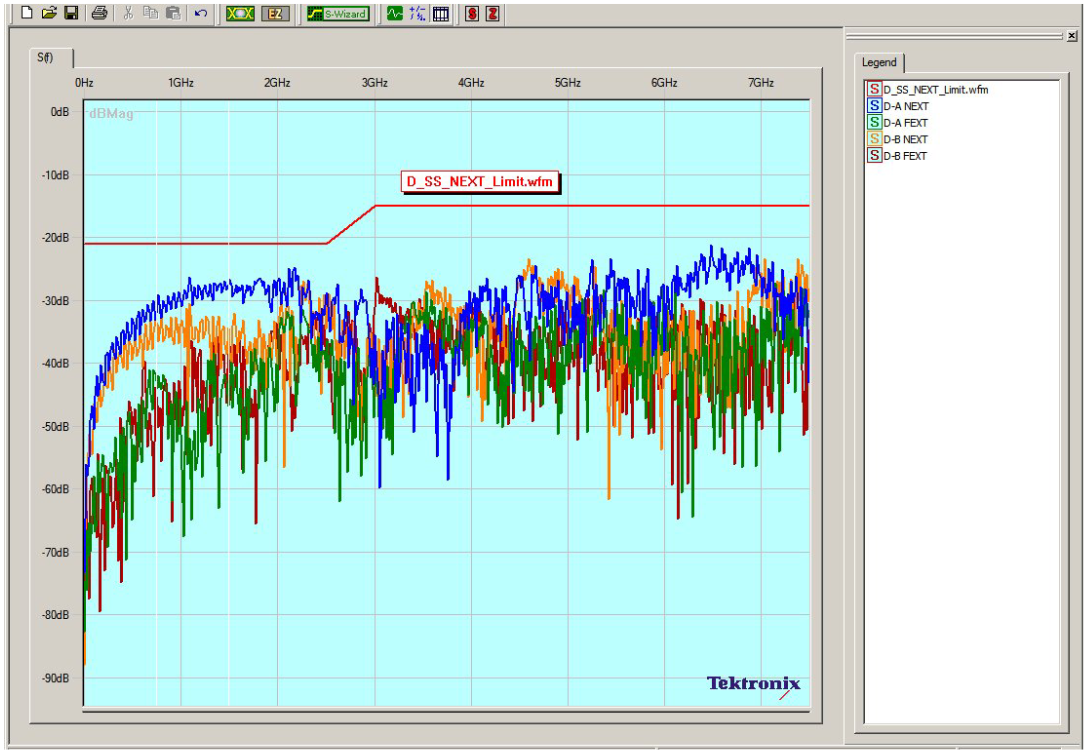Open the table grid view icon

click(441, 13)
